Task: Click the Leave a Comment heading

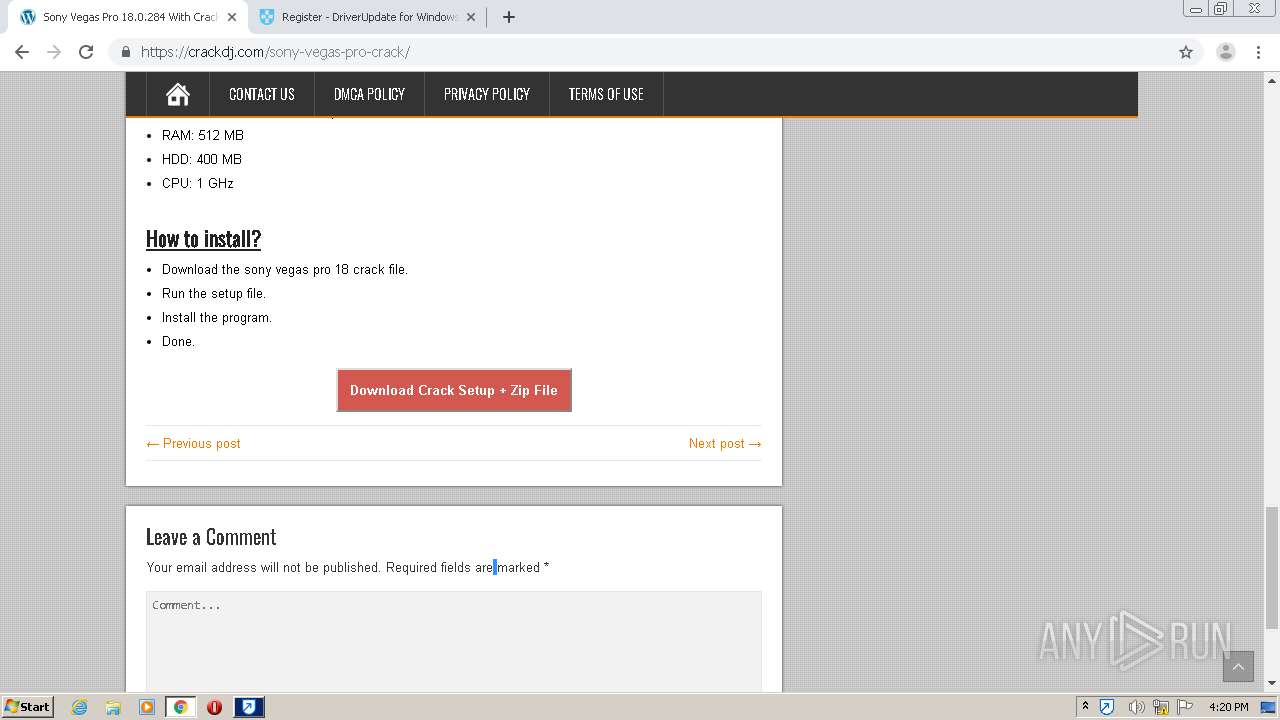Action: [x=211, y=537]
